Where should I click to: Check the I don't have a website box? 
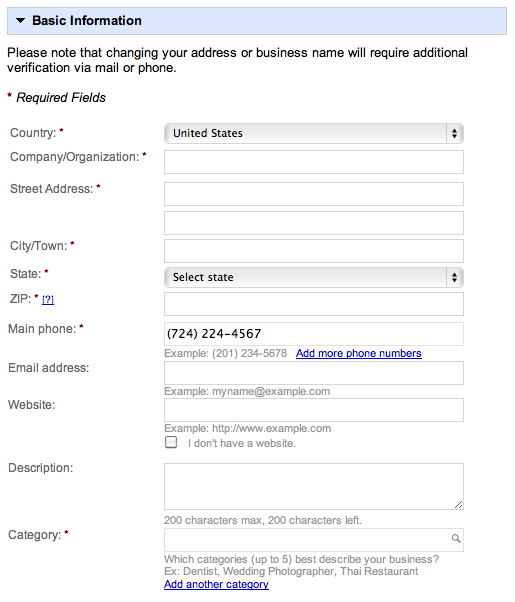(171, 442)
